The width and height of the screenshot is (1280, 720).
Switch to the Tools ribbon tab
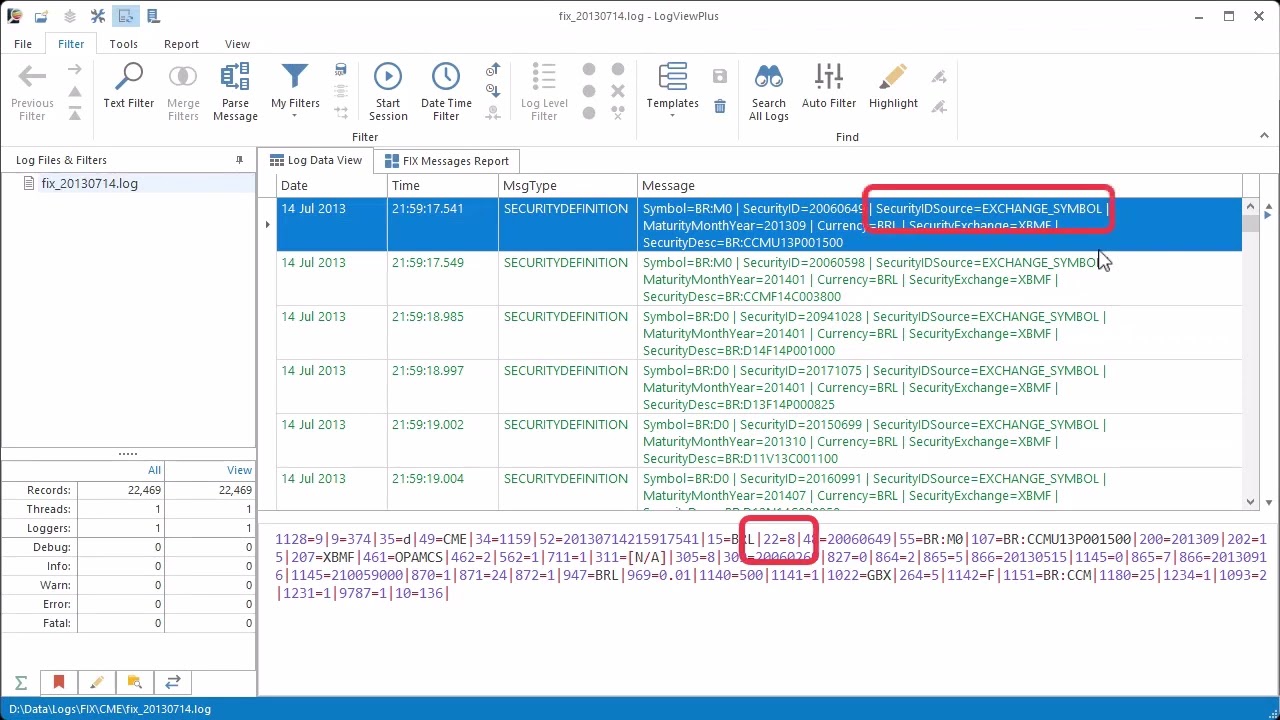pos(124,44)
